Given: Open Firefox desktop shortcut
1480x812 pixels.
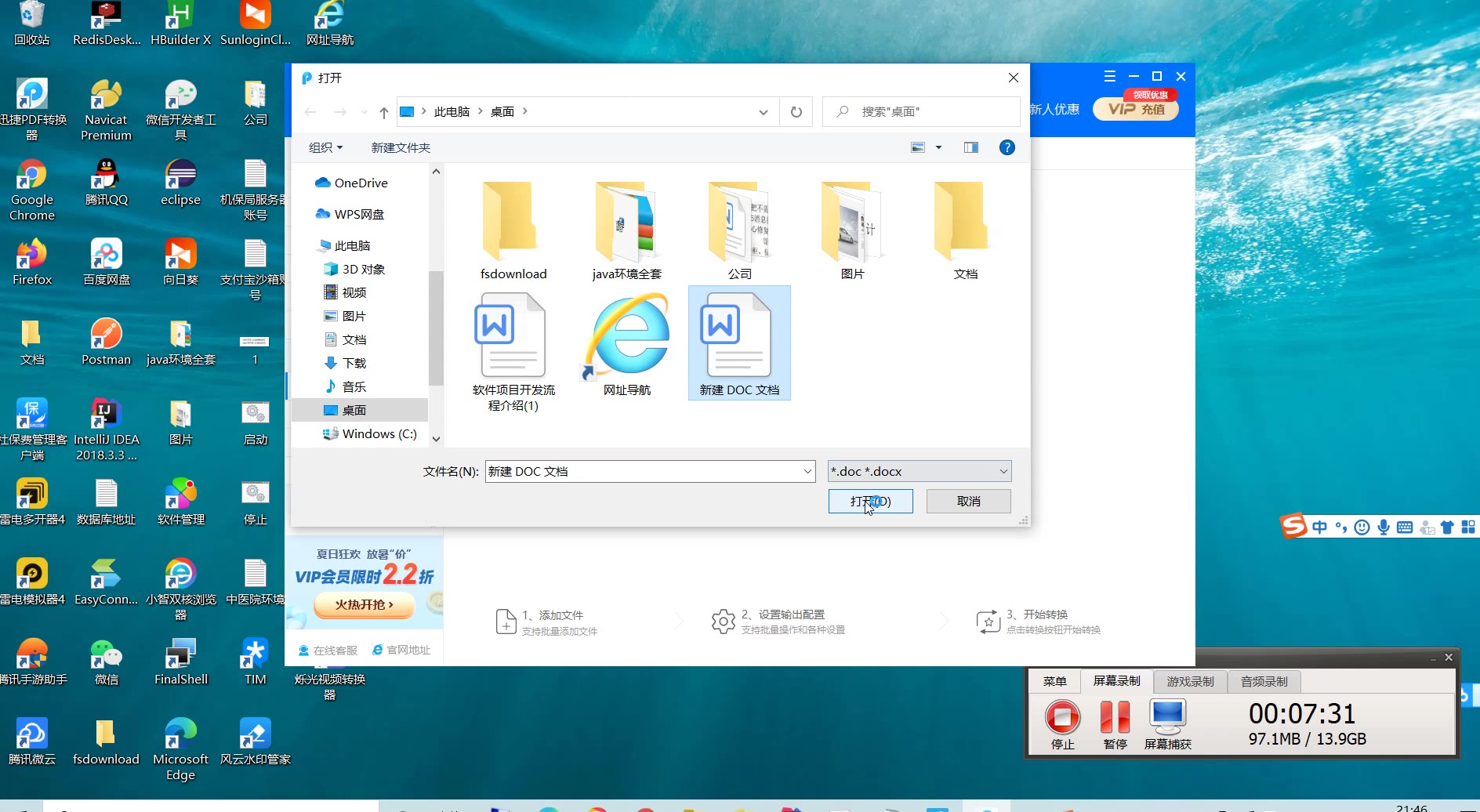Looking at the screenshot, I should pos(32,263).
